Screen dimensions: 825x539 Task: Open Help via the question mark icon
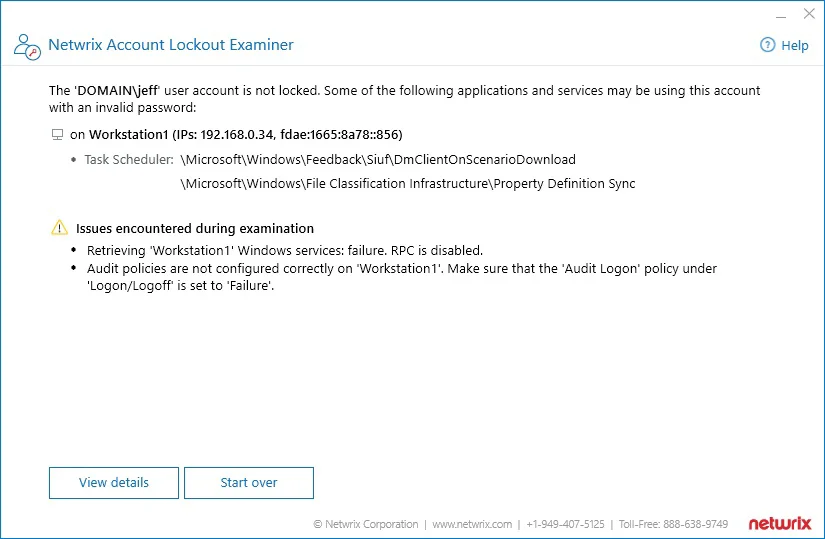[768, 45]
